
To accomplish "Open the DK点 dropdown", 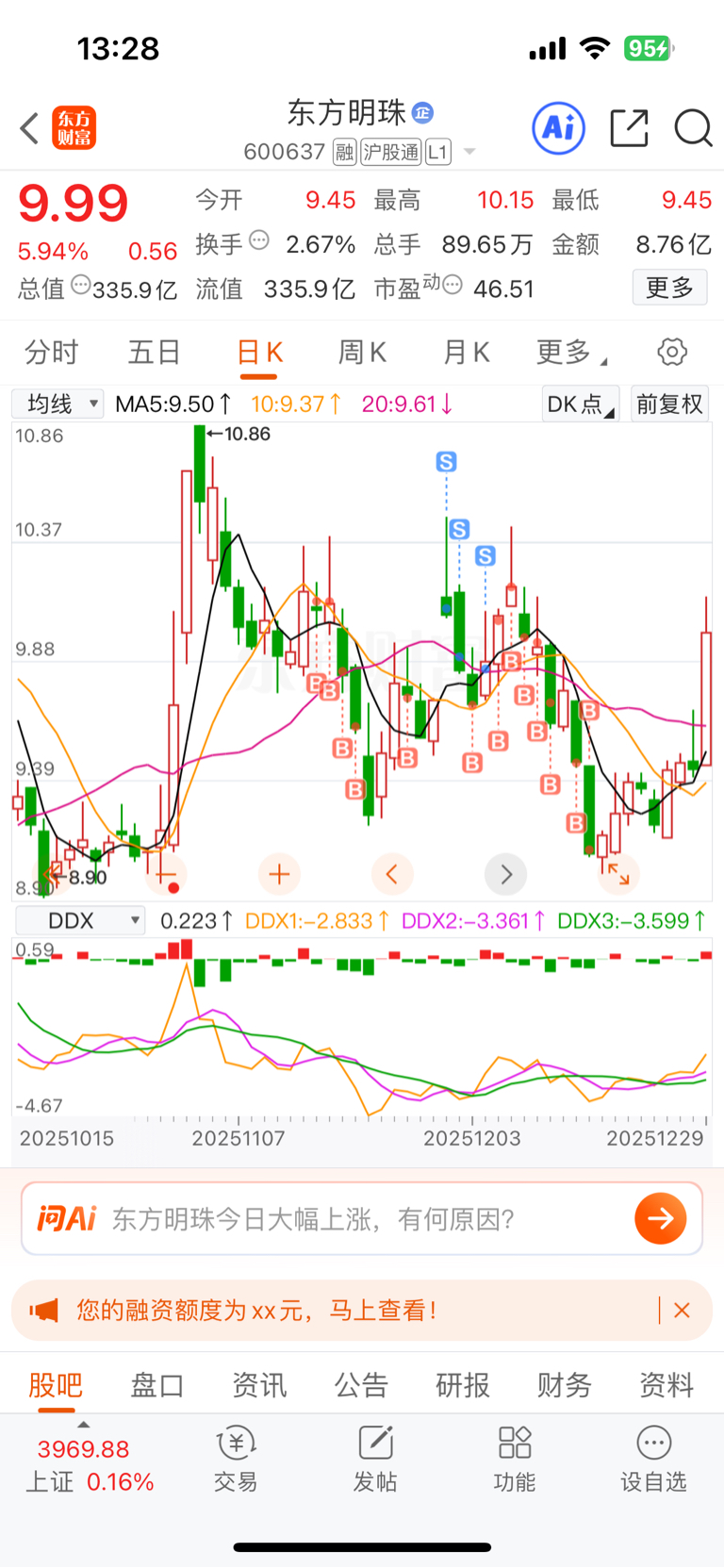I will click(581, 404).
